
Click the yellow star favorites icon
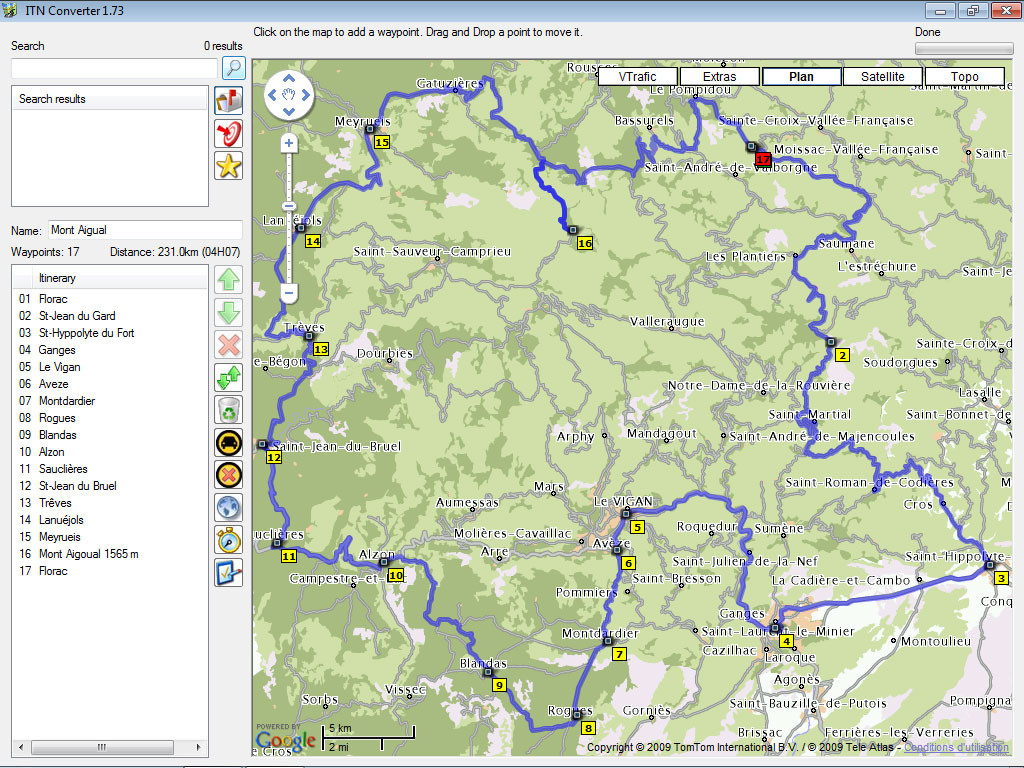pyautogui.click(x=229, y=166)
